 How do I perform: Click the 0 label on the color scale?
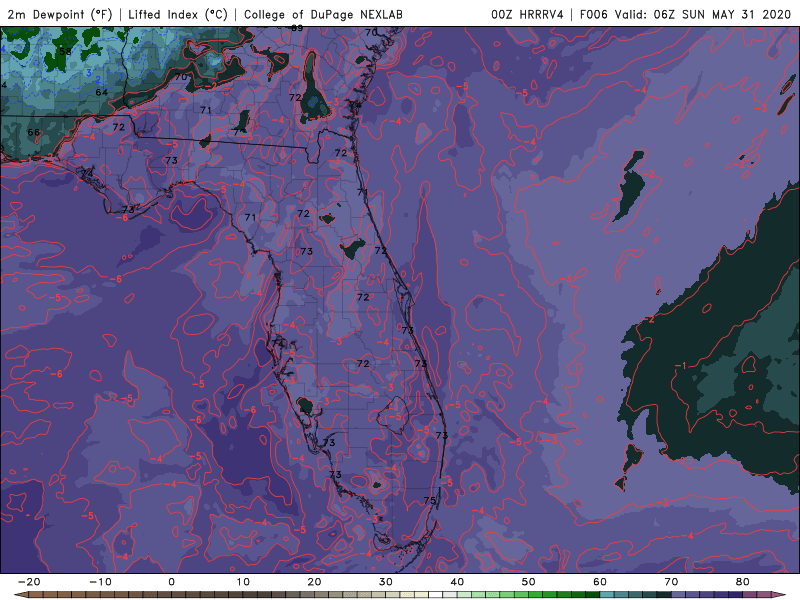point(171,582)
